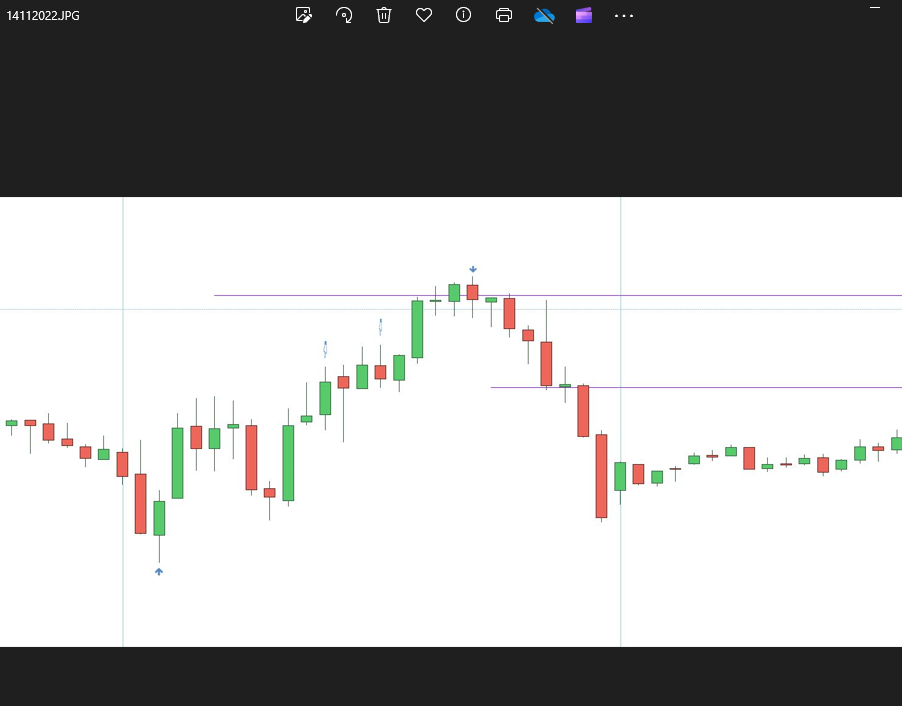This screenshot has height=706, width=902.
Task: Print the chart image
Action: (x=504, y=15)
